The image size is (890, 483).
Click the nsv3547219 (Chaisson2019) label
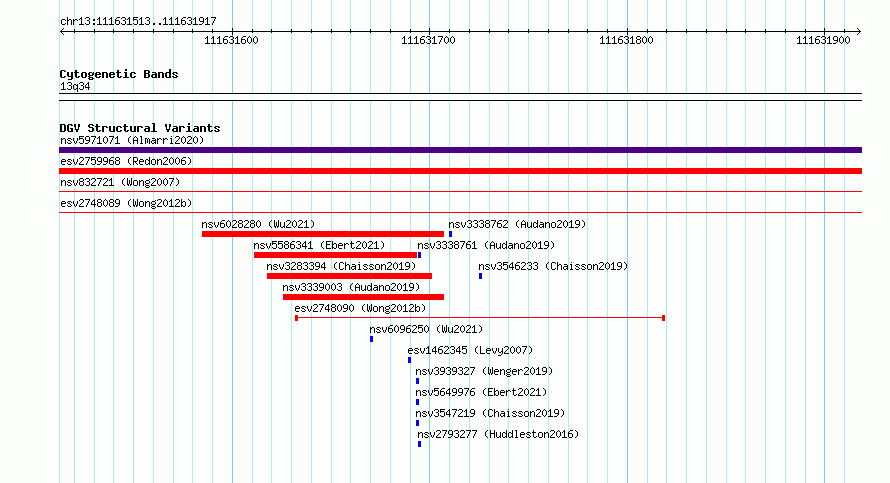[490, 413]
